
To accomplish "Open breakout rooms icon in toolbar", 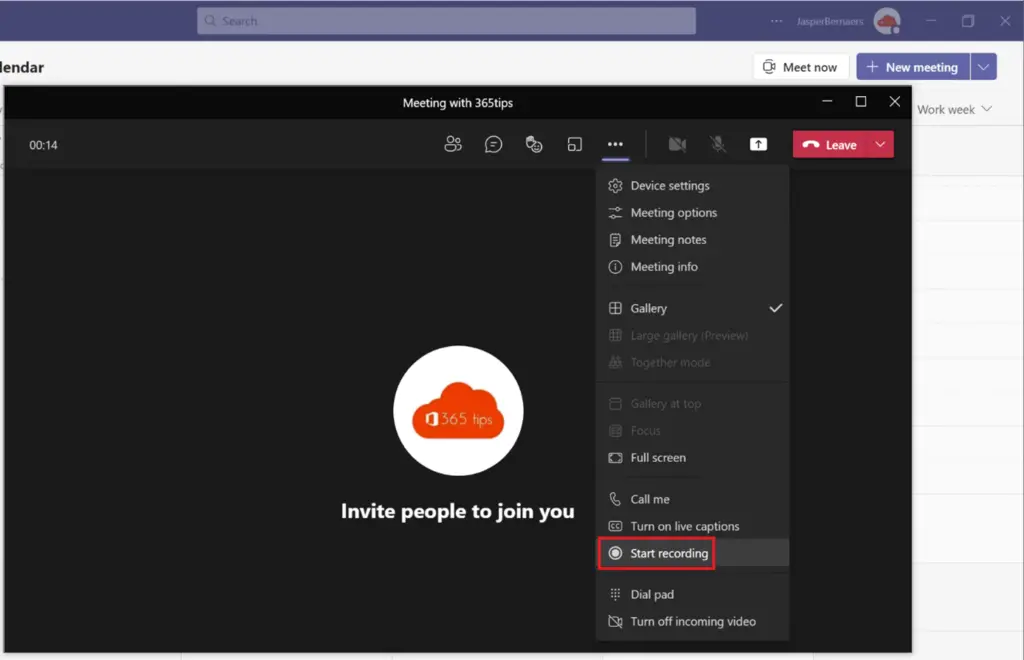I will click(575, 144).
